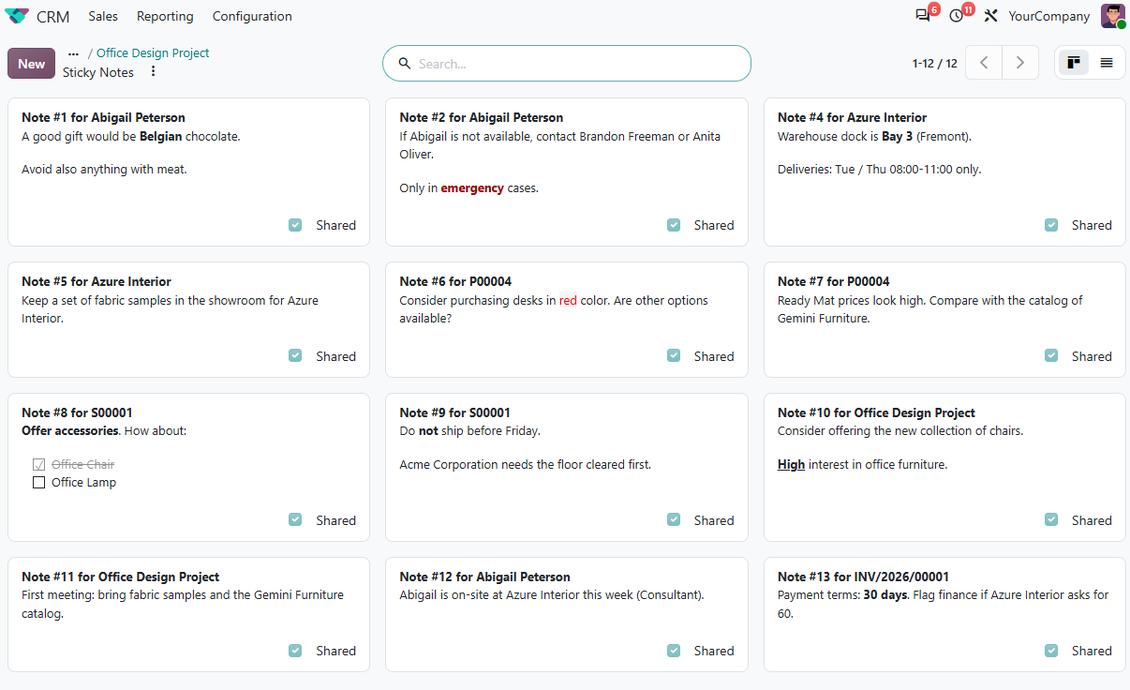The width and height of the screenshot is (1130, 690).
Task: Click 'Acme Corporation needs the floor cleared first.'
Action: point(525,465)
